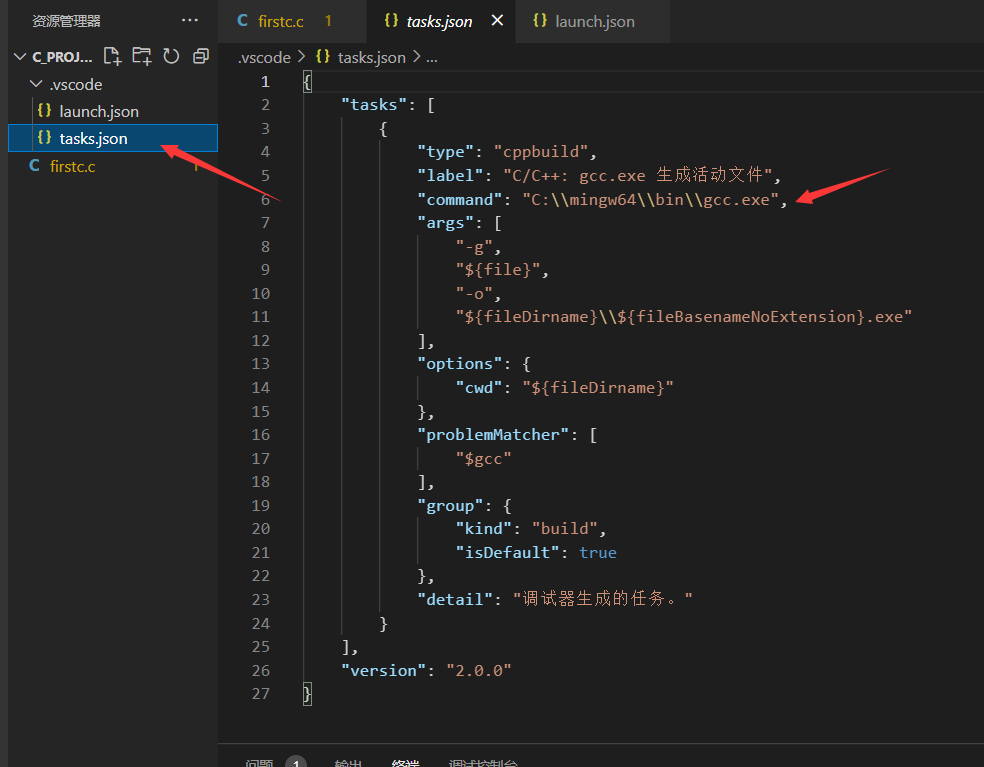
Task: Click the "options" key on line 13
Action: (x=460, y=364)
